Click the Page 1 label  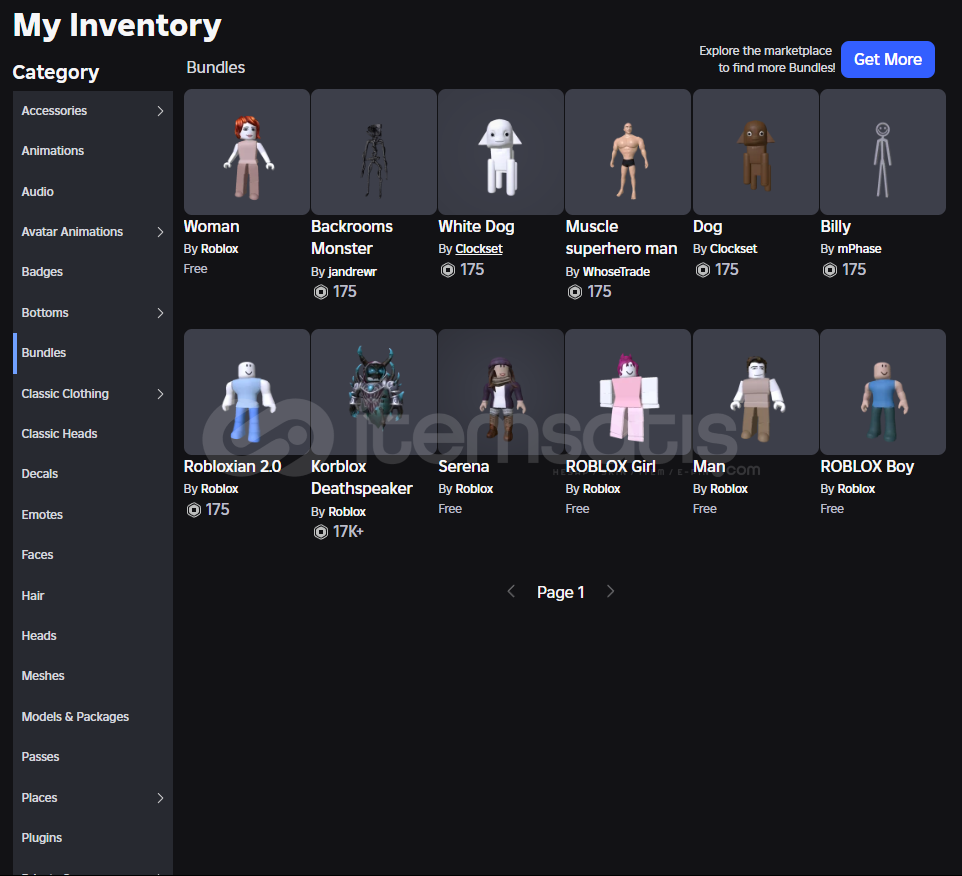(560, 592)
